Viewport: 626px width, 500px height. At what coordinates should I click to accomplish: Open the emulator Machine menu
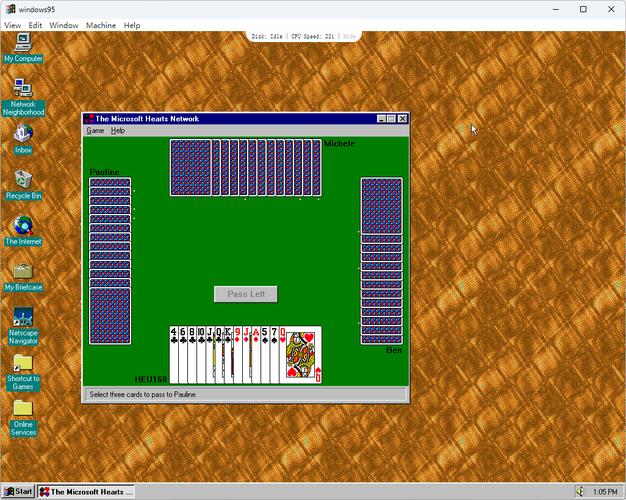tap(101, 25)
